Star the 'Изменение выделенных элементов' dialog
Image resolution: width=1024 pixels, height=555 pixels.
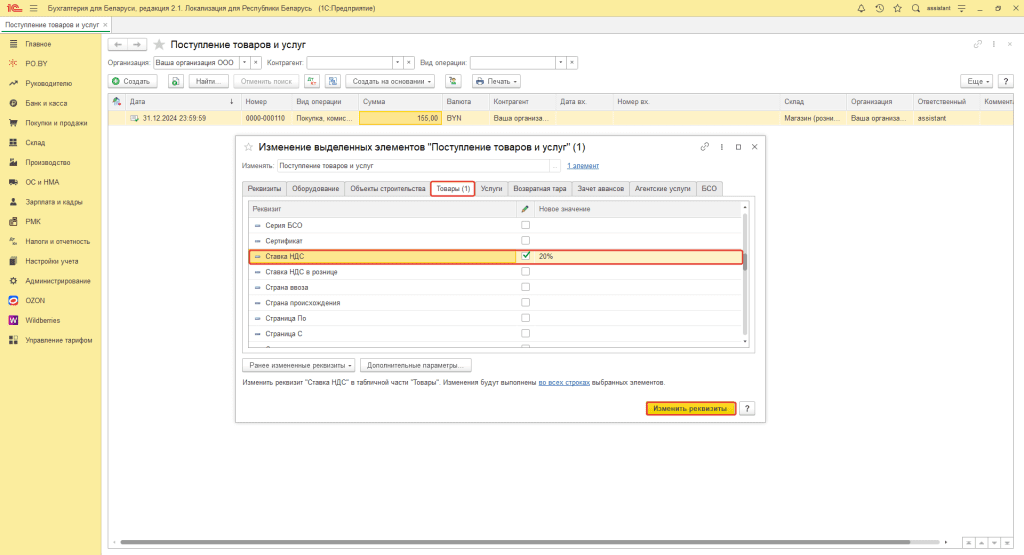point(248,147)
